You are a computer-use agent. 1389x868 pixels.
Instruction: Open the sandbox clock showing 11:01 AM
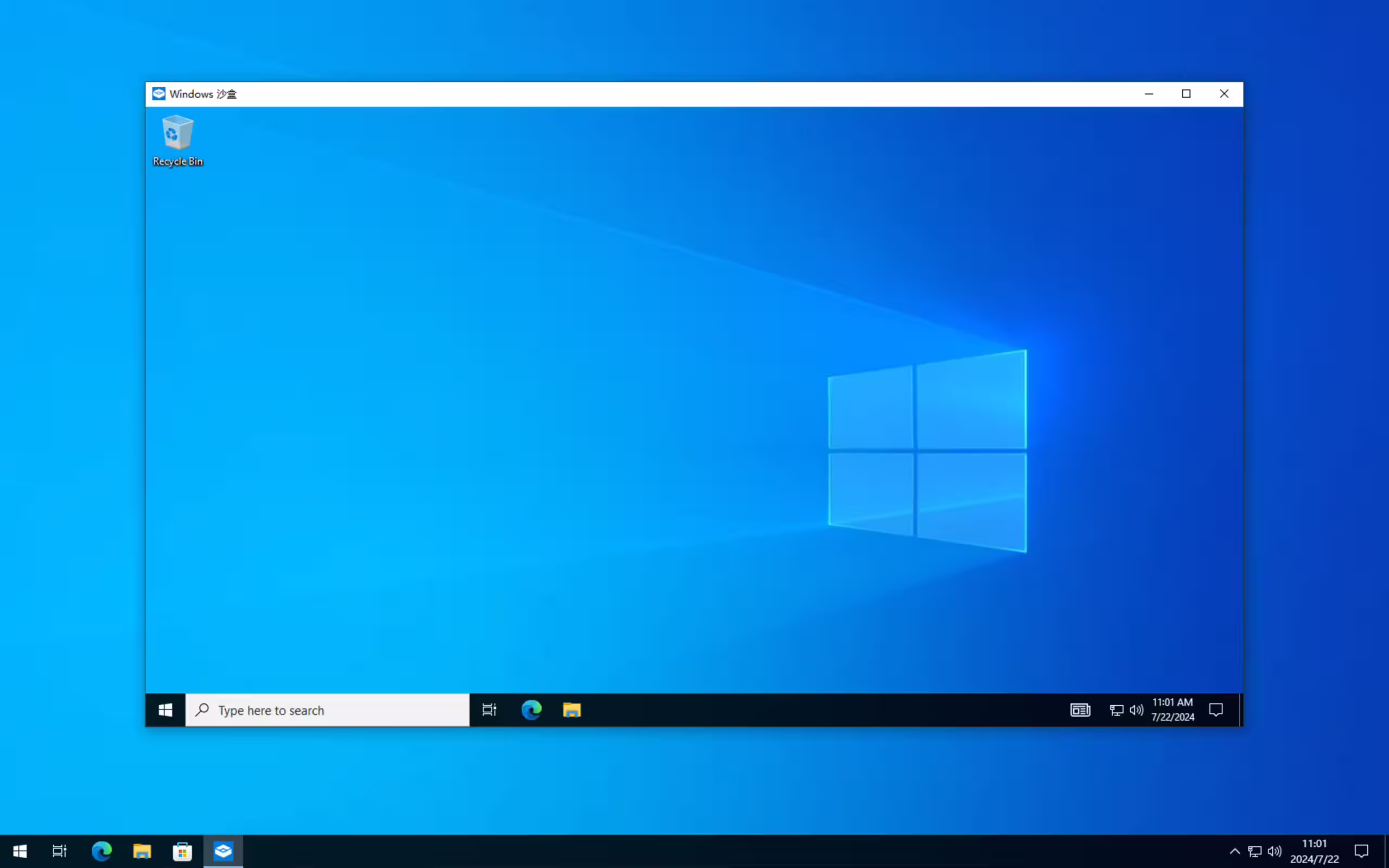pyautogui.click(x=1173, y=710)
